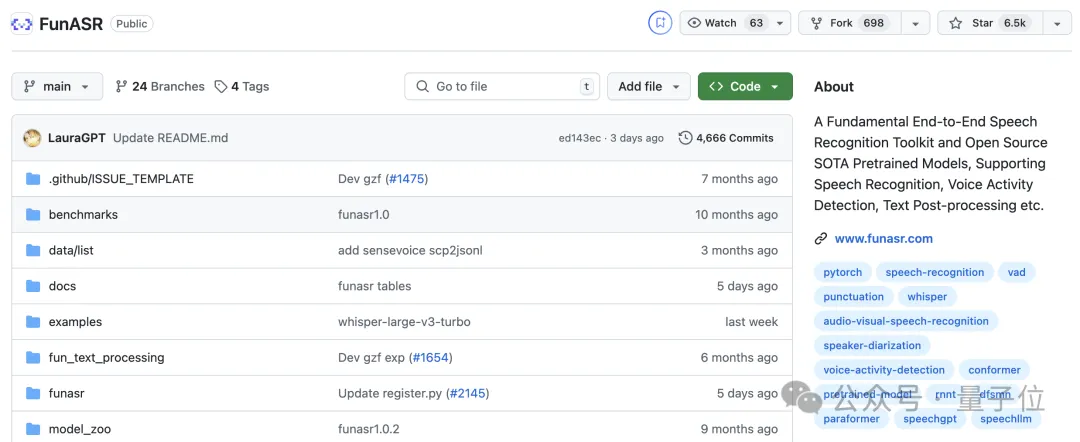Open the examples folder name

pos(75,322)
